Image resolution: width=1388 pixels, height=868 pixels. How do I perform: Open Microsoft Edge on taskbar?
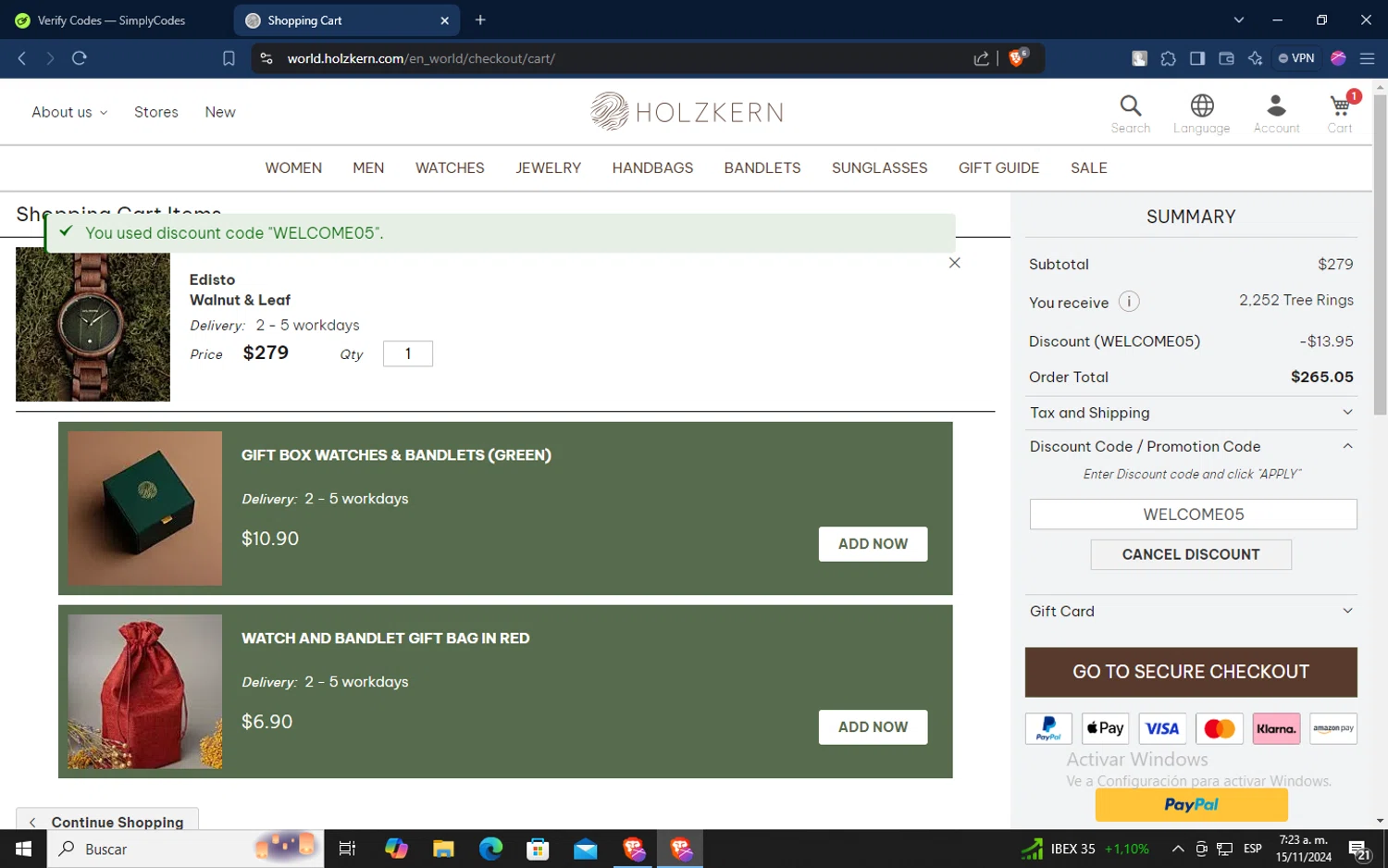coord(490,849)
